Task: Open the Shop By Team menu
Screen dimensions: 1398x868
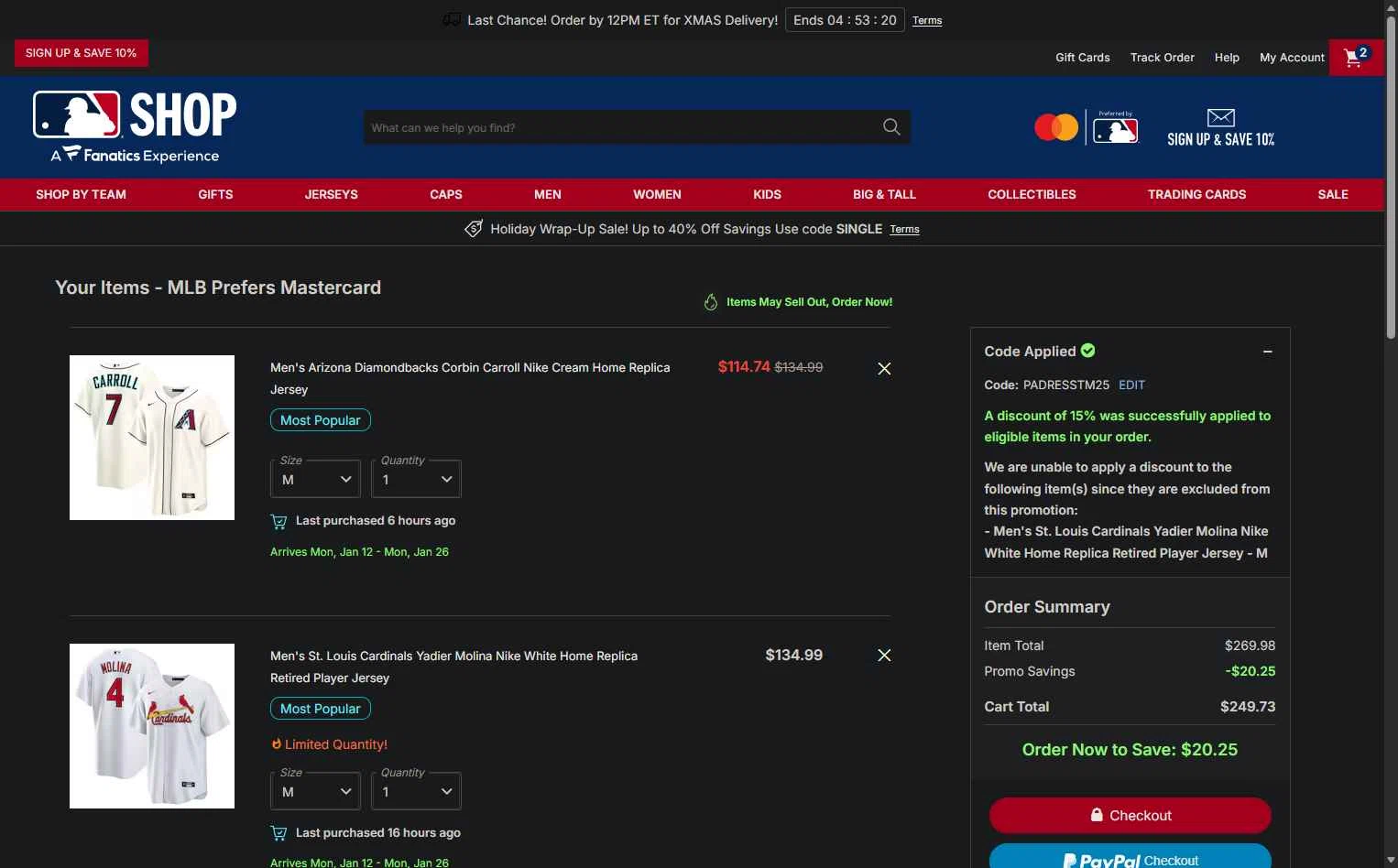Action: coord(81,194)
